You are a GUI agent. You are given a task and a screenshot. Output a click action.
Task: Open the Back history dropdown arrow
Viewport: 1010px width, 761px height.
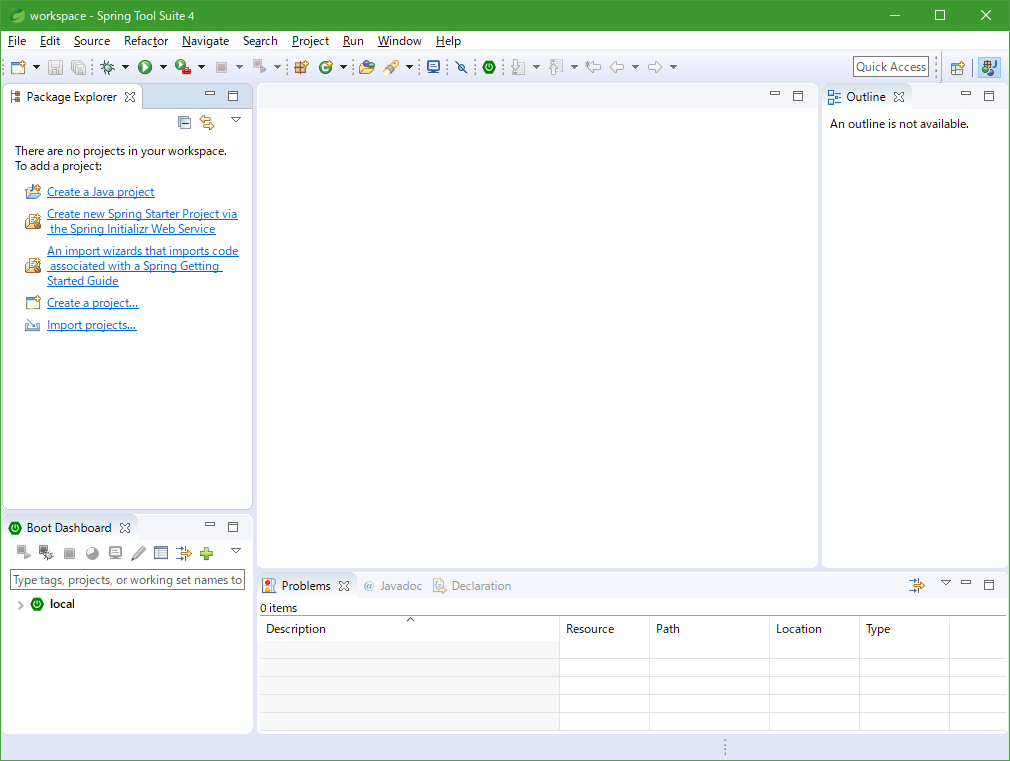[635, 67]
